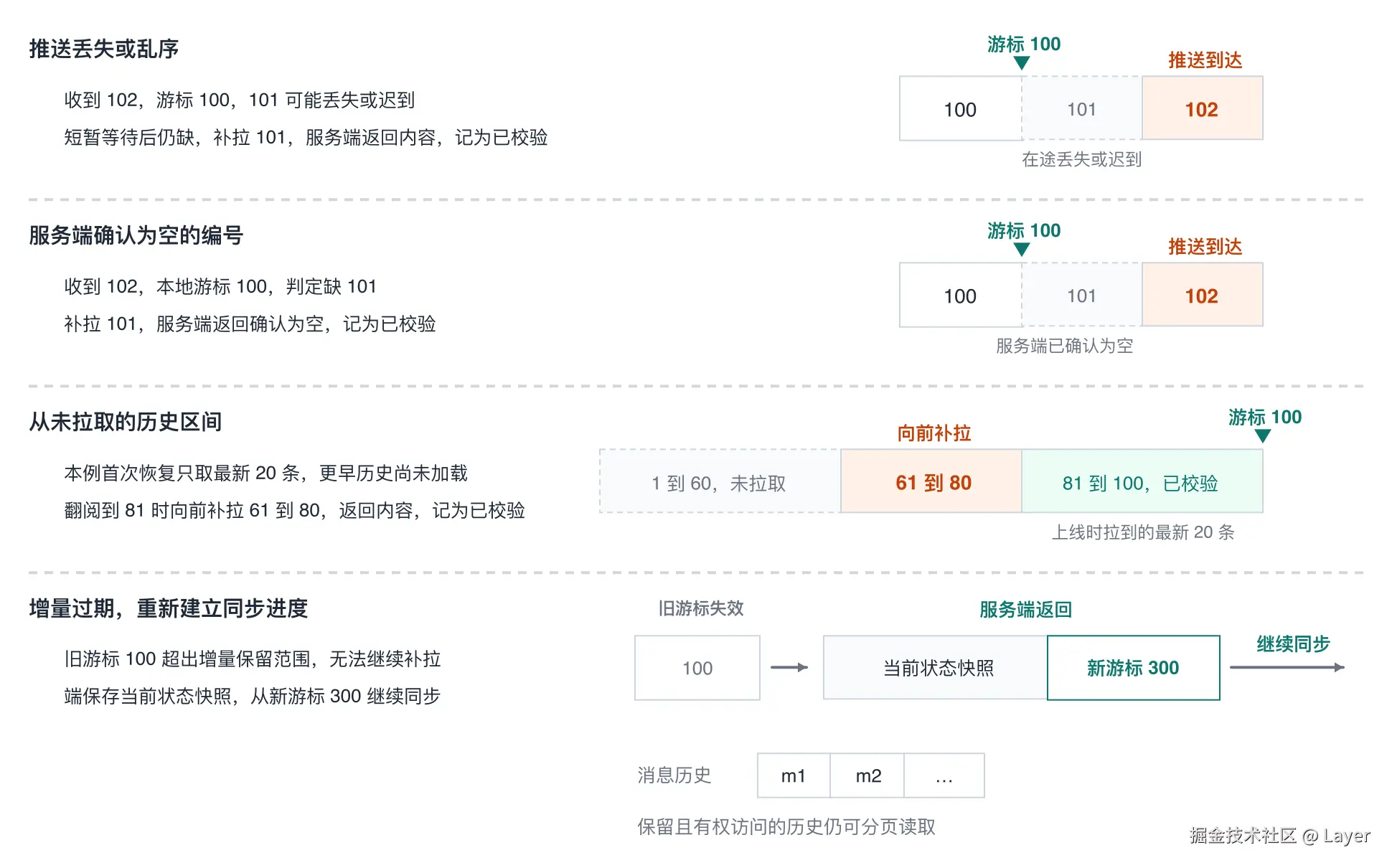1392x868 pixels.
Task: Click the caption 保留且有权访问的历史仍可分页读取
Action: click(x=786, y=827)
